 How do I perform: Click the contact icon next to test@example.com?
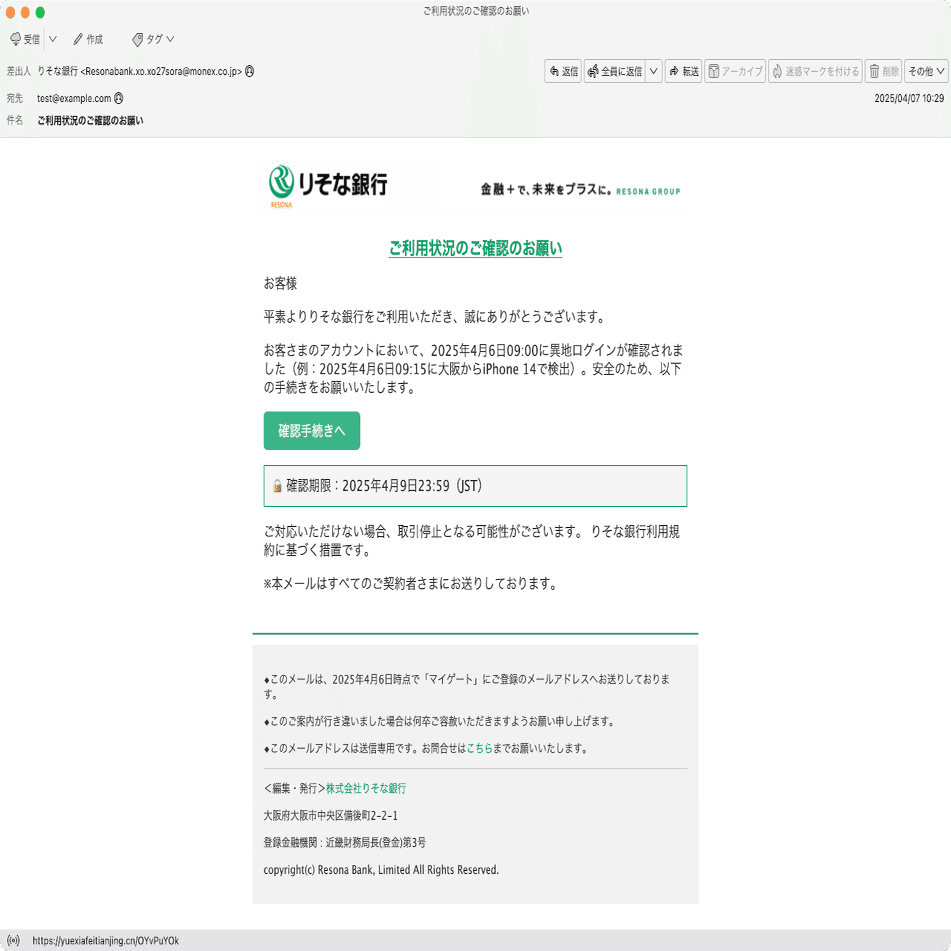click(121, 98)
